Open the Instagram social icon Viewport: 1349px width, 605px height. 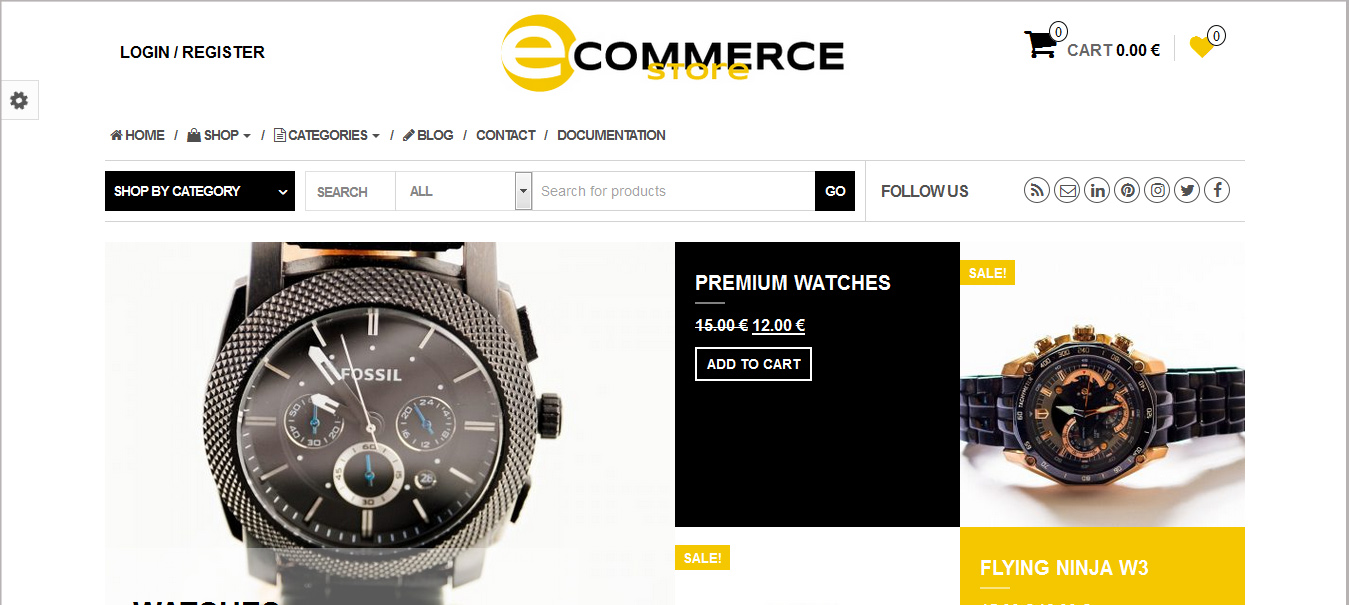tap(1157, 190)
